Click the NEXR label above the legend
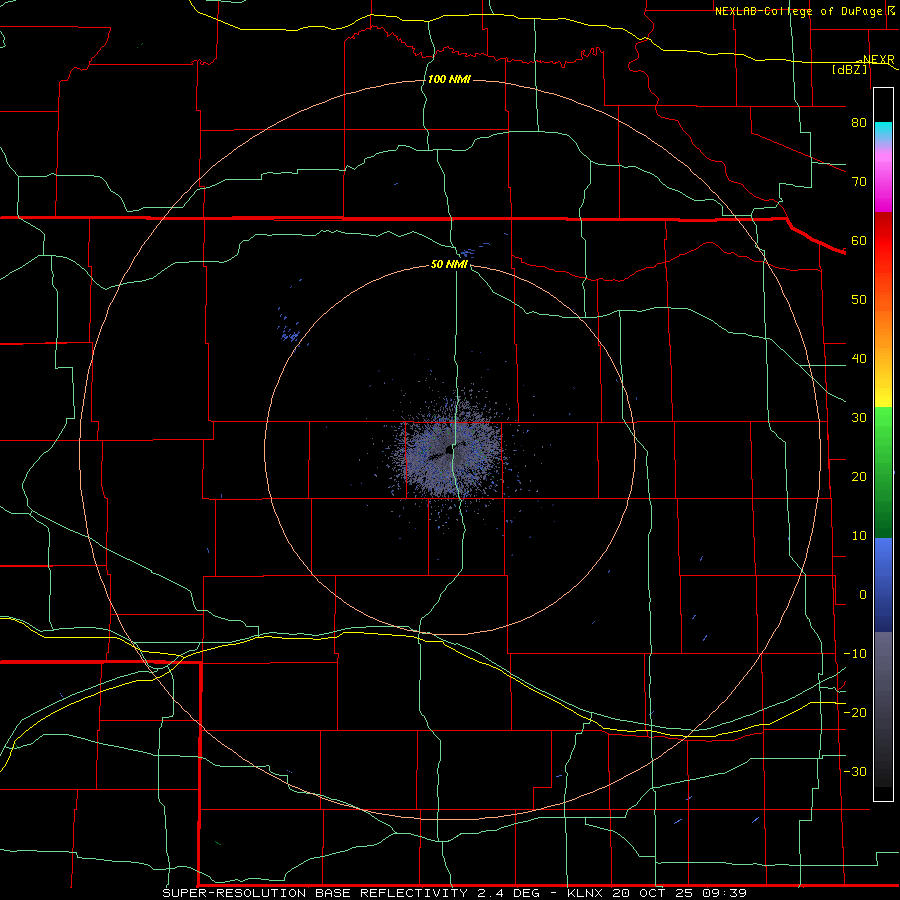The height and width of the screenshot is (900, 900). click(878, 60)
